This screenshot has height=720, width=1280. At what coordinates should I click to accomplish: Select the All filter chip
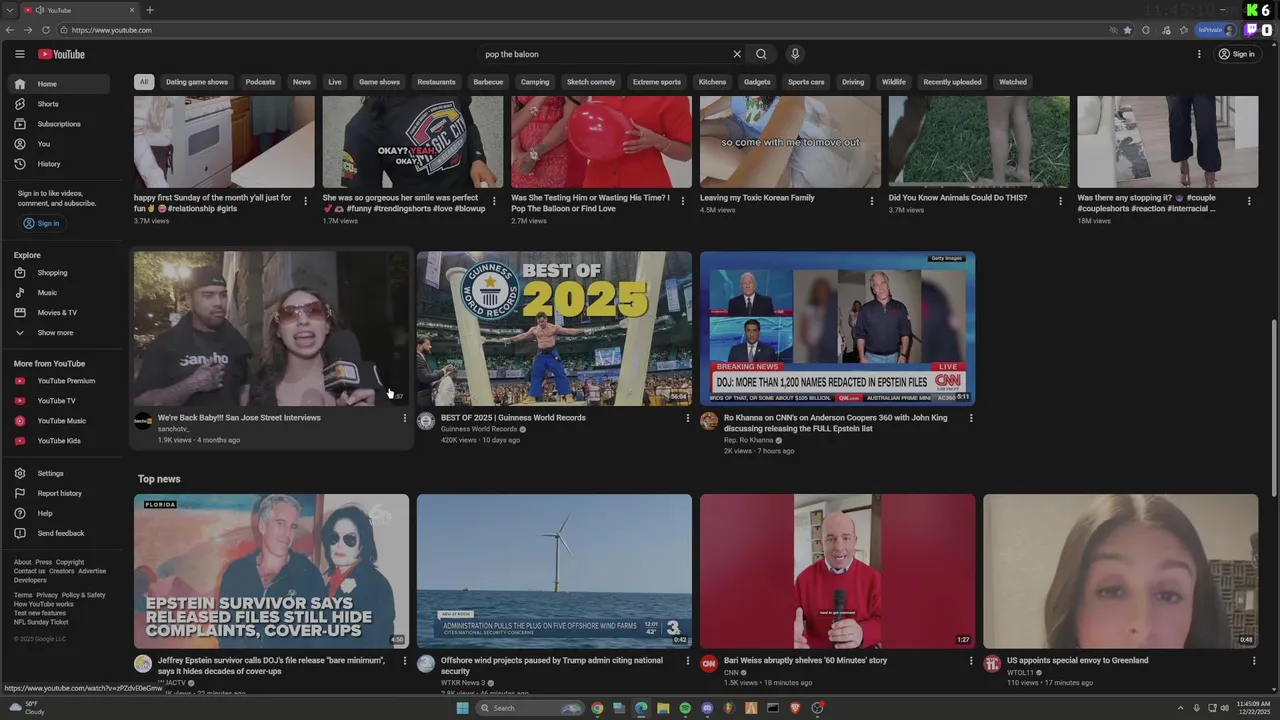click(x=144, y=82)
